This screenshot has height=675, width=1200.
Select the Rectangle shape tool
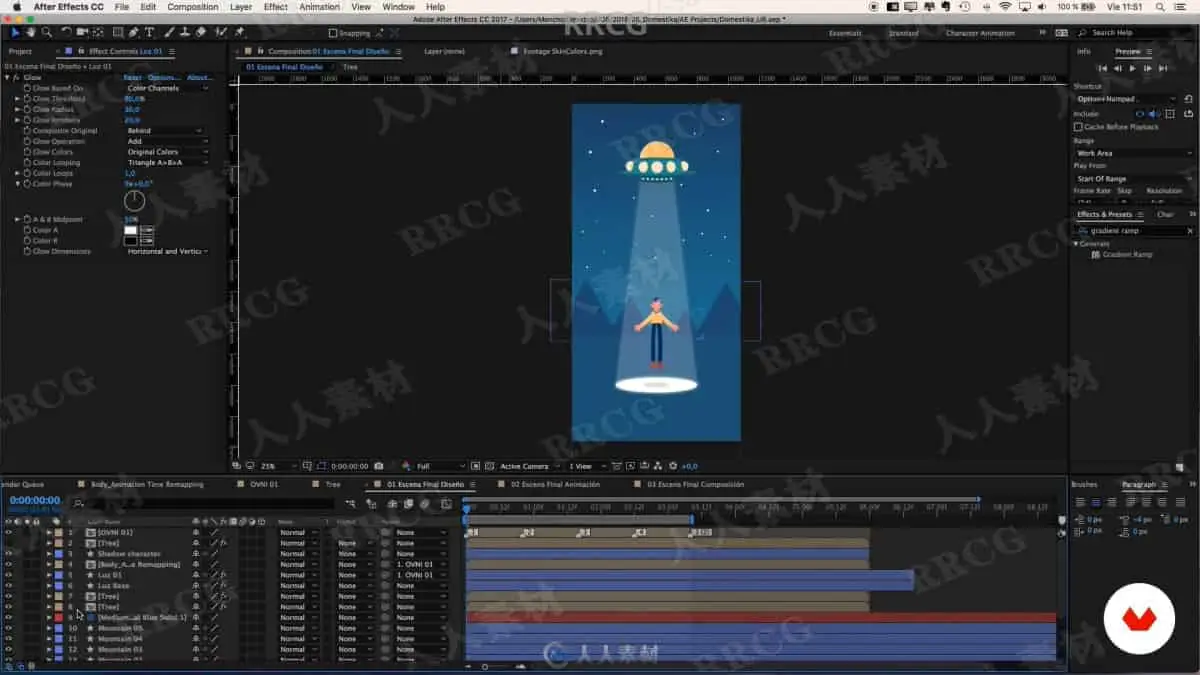click(x=118, y=32)
